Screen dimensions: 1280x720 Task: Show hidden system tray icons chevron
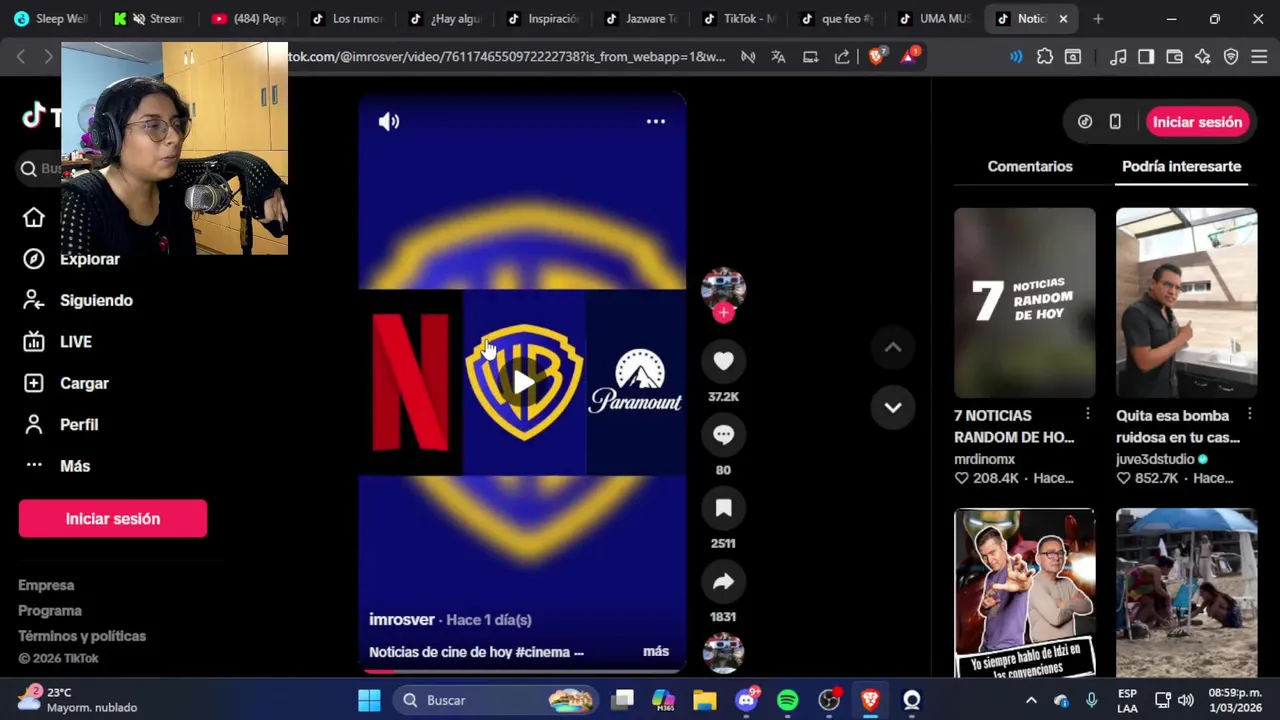tap(1031, 700)
